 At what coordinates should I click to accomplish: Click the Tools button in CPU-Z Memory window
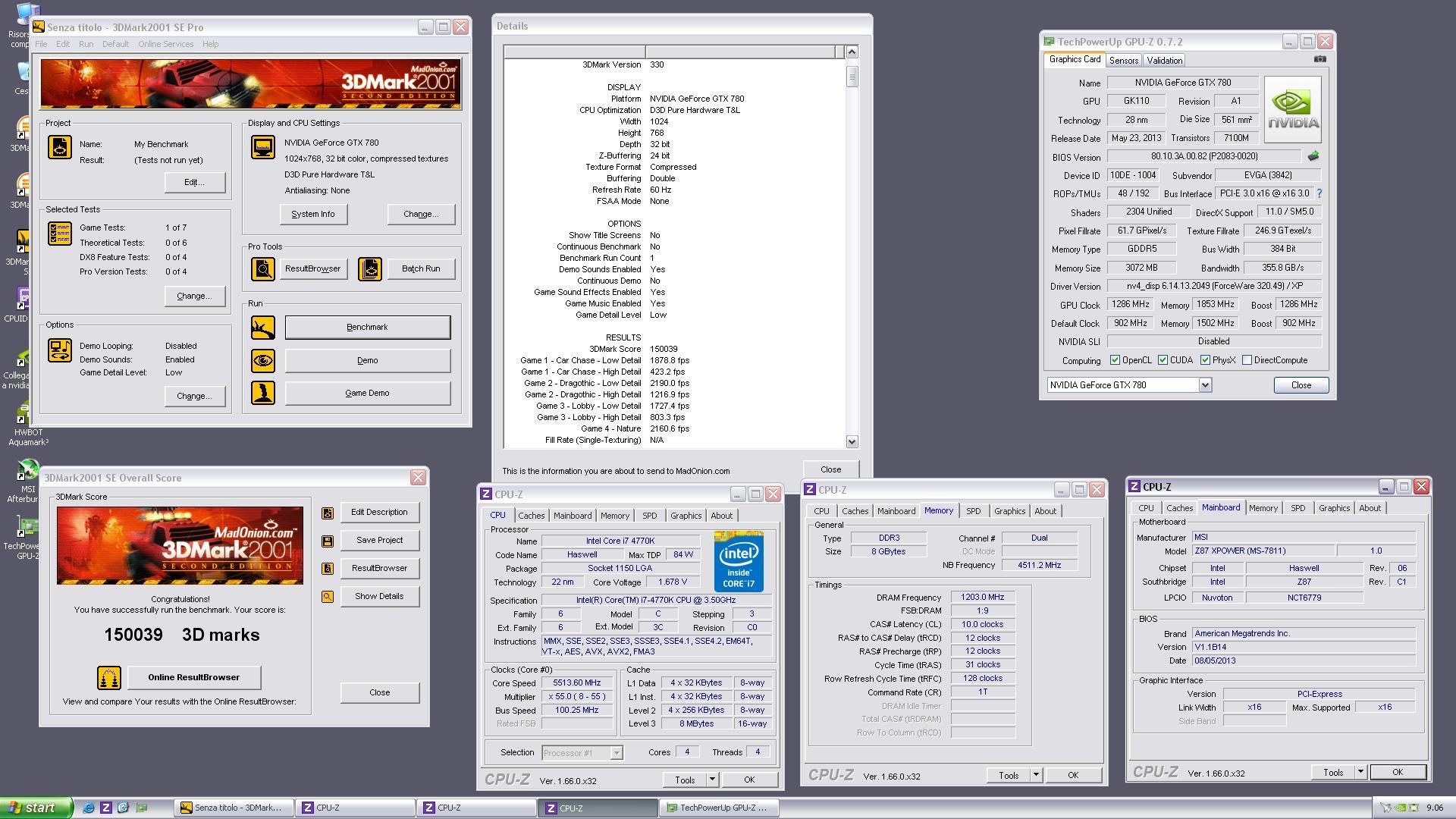click(x=1008, y=775)
